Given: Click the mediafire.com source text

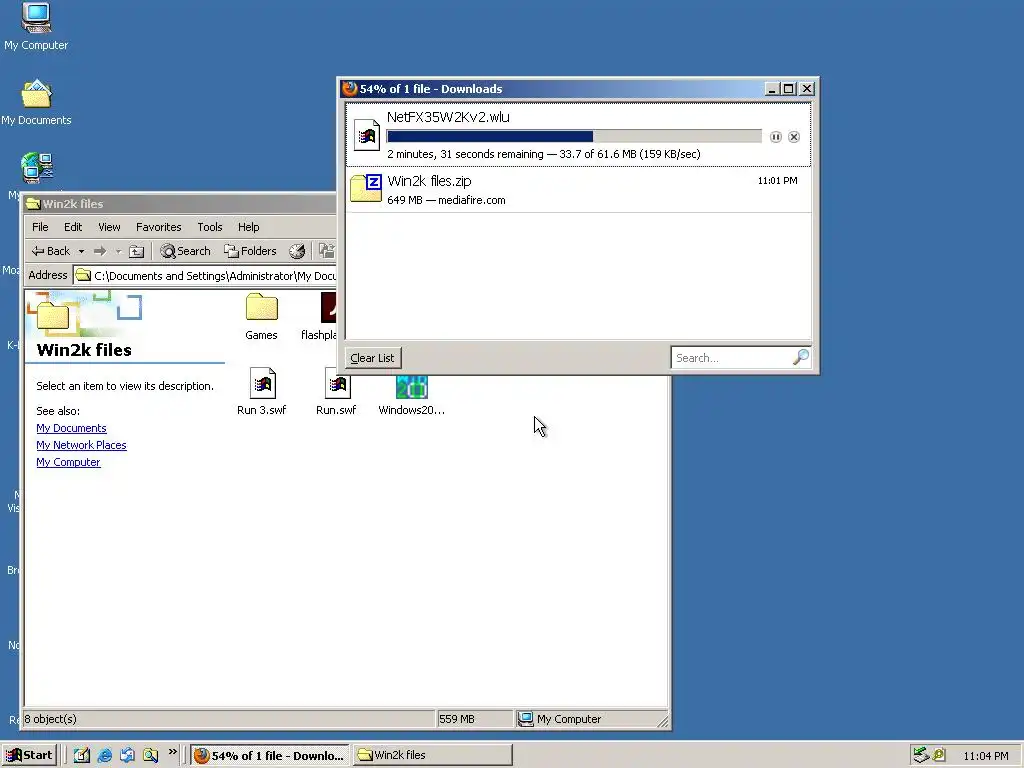Looking at the screenshot, I should click(472, 200).
